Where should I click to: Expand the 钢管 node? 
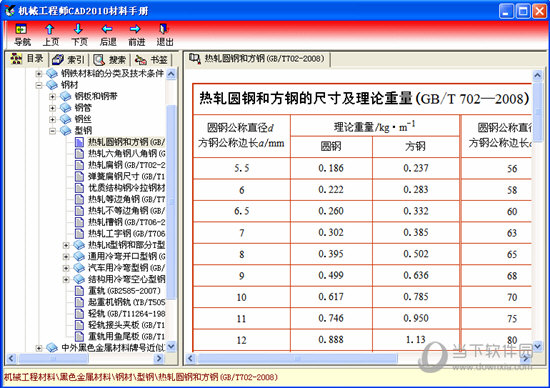[x=52, y=108]
